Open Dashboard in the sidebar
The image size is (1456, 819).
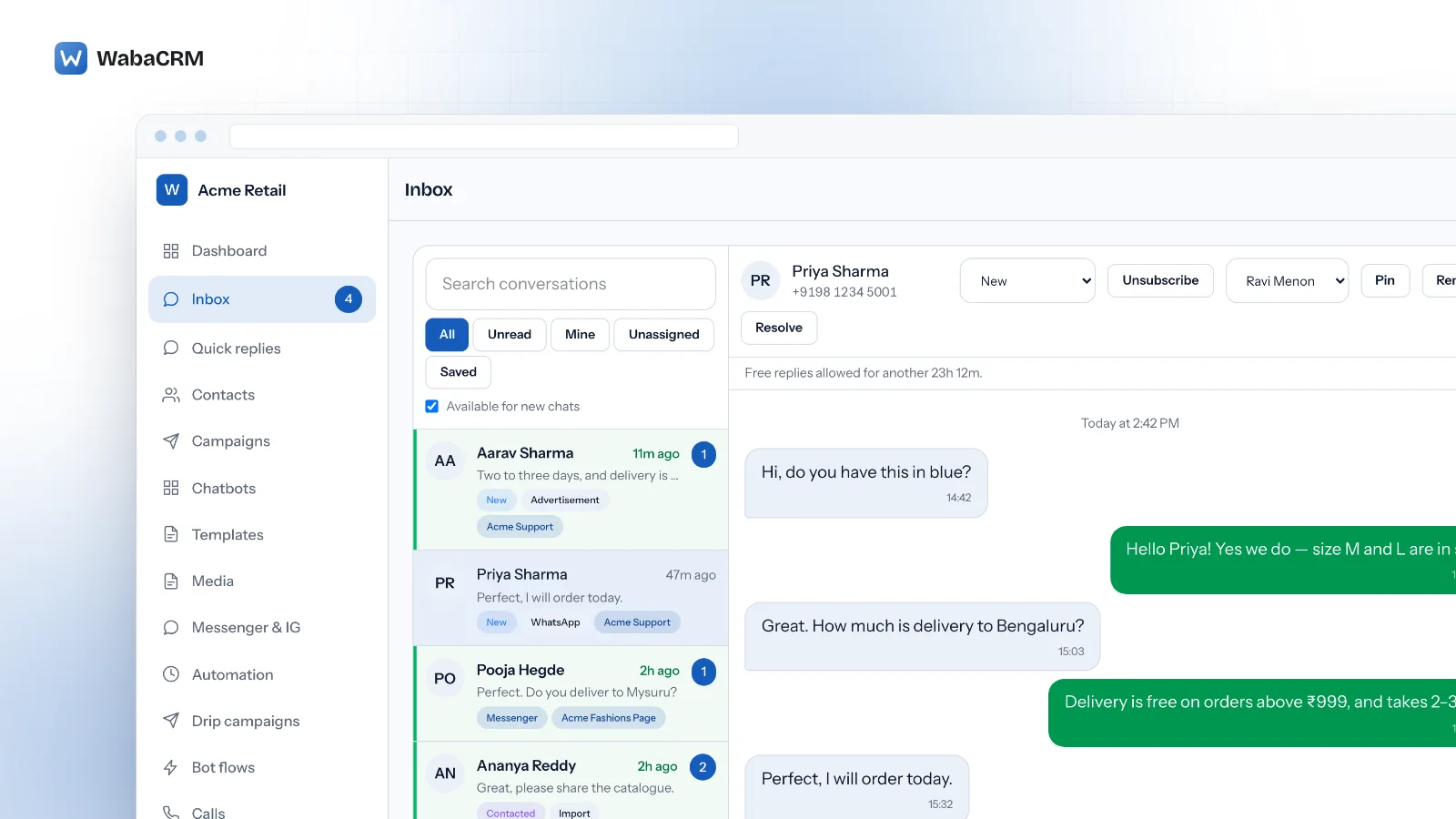262,251
